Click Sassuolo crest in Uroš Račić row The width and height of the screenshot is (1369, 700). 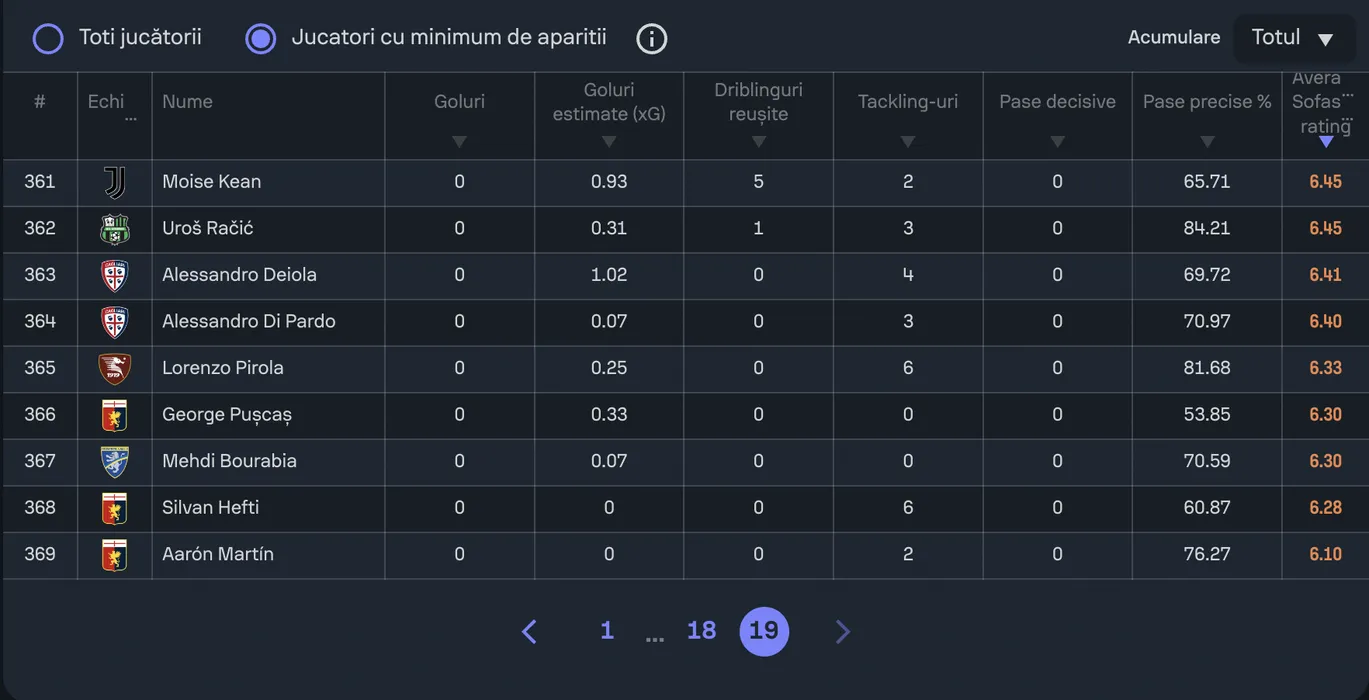pyautogui.click(x=115, y=229)
